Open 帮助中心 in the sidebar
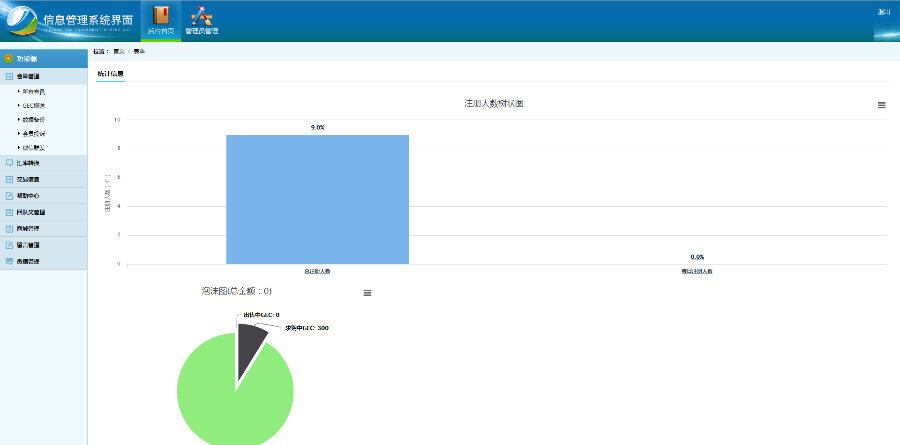The image size is (900, 445). pos(44,196)
